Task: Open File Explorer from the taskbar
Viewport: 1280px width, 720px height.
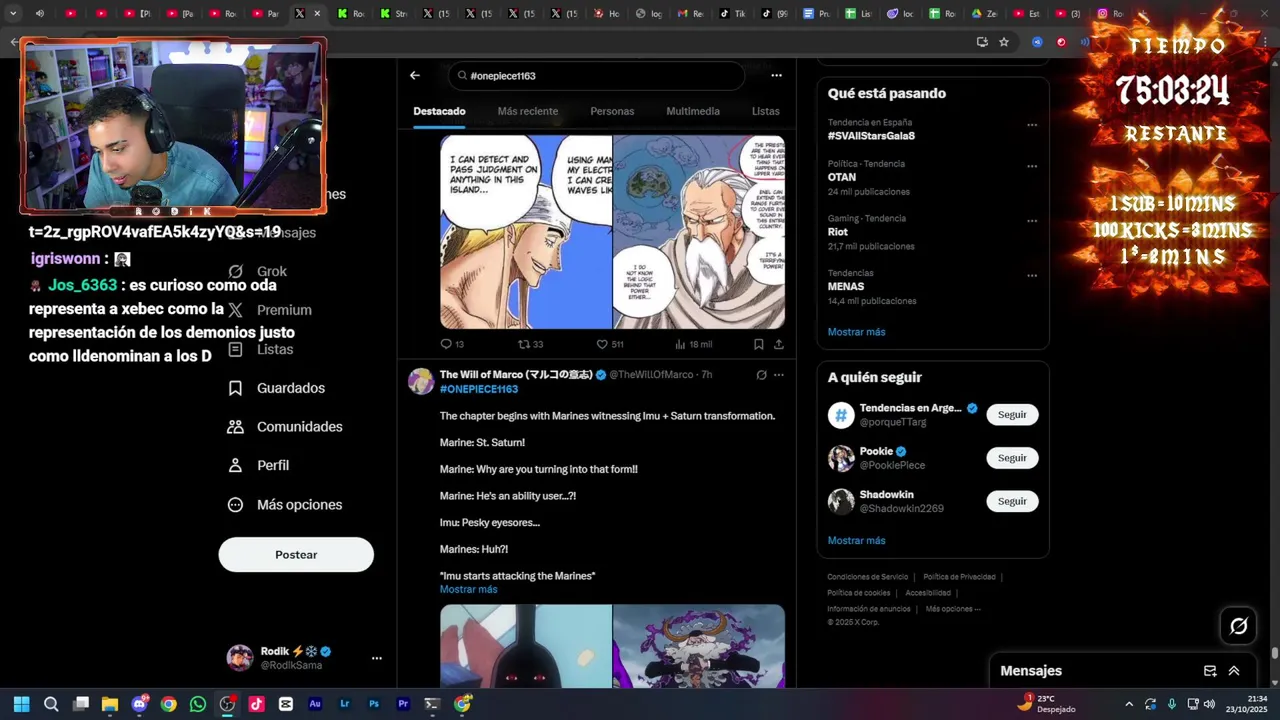Action: 110,704
